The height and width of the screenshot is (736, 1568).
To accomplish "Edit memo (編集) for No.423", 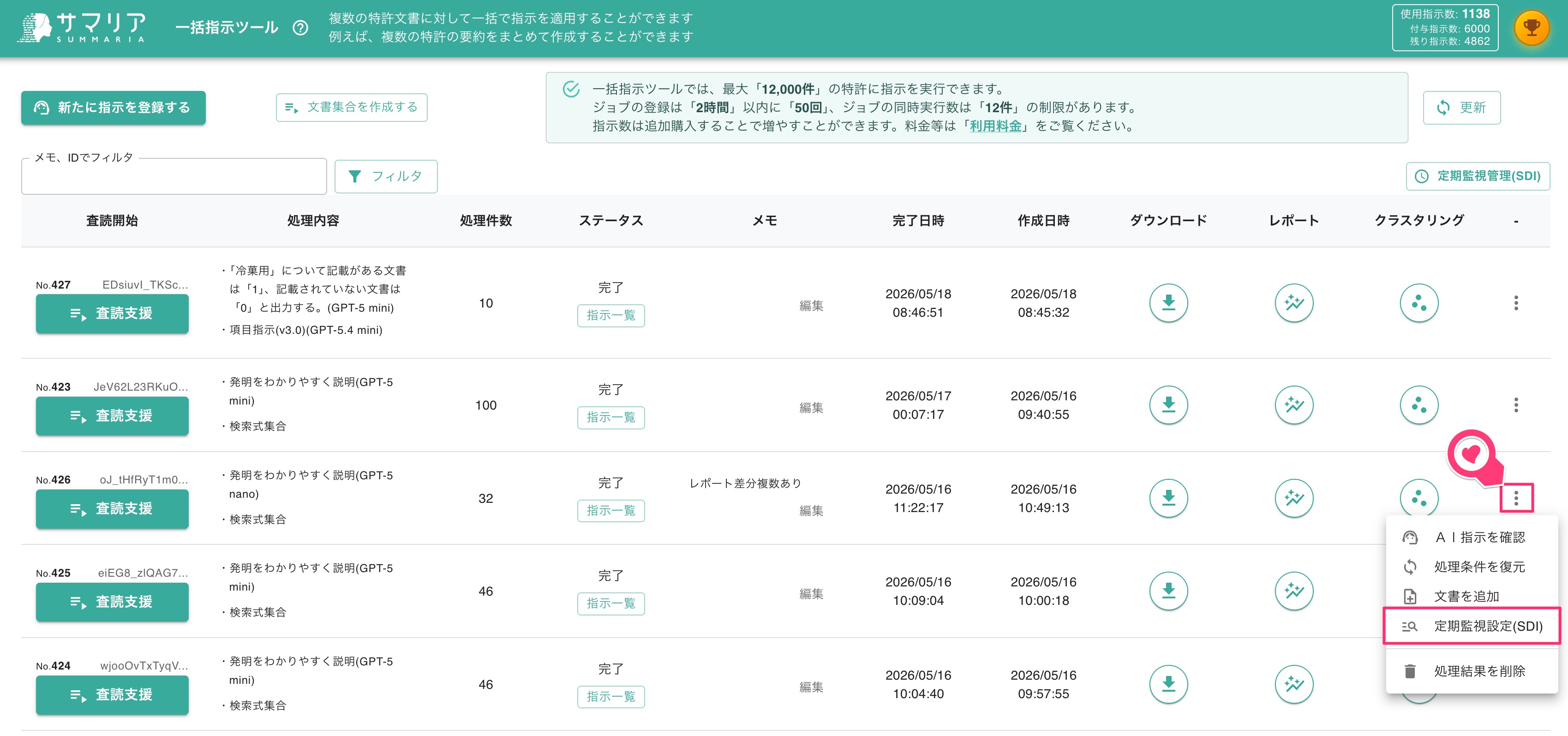I will pos(811,408).
